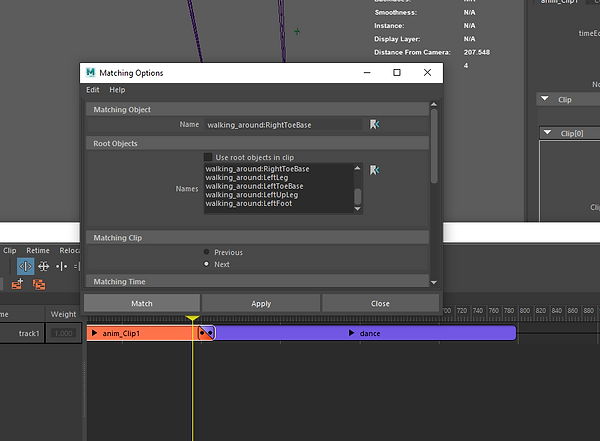Select the Previous matching clip option
This screenshot has width=600, height=441.
206,252
